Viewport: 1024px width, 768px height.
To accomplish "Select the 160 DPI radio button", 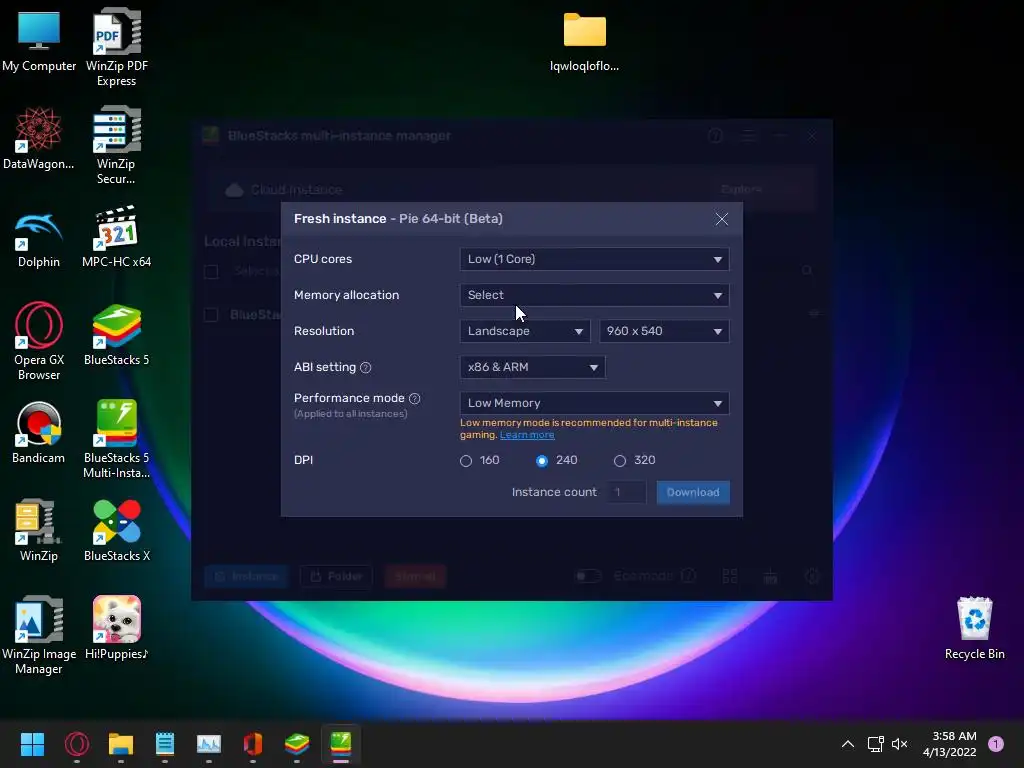I will [x=466, y=460].
